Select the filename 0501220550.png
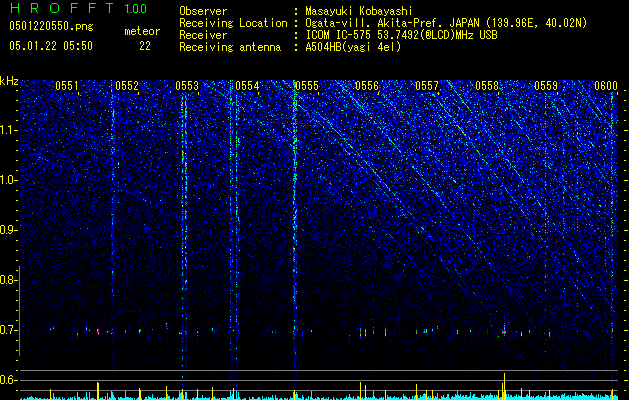This screenshot has height=400, width=629. tap(51, 26)
